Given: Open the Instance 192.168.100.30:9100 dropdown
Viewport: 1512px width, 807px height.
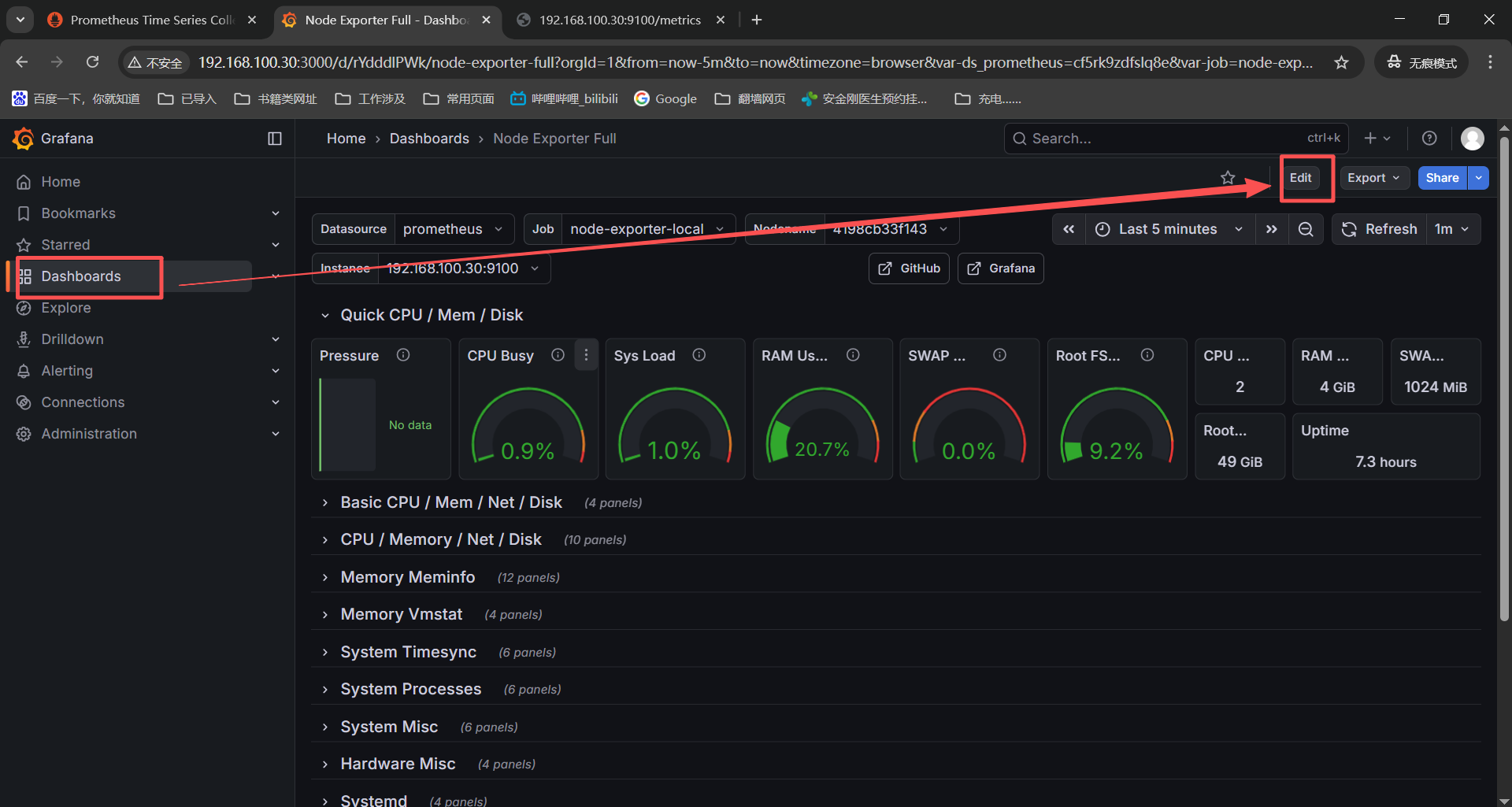Looking at the screenshot, I should click(464, 268).
